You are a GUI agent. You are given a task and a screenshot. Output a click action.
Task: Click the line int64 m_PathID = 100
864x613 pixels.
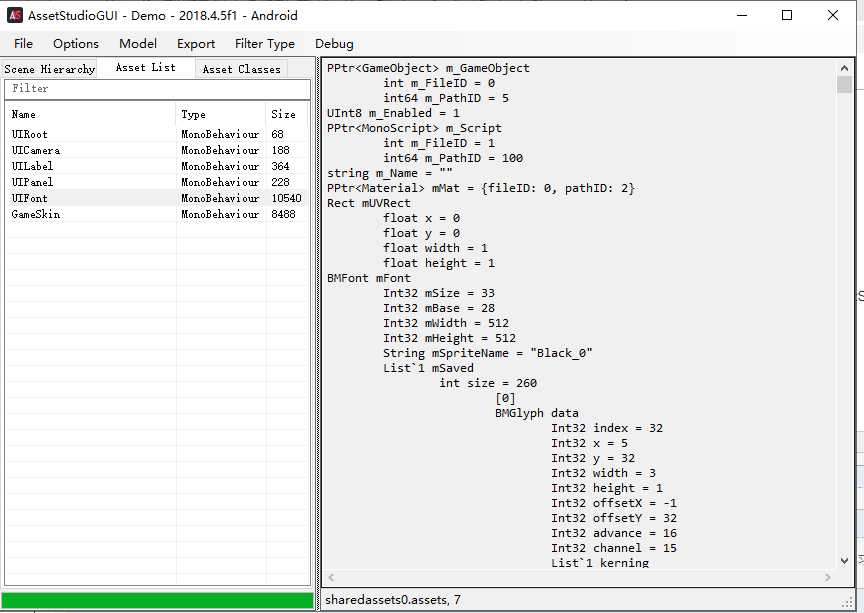pos(453,158)
